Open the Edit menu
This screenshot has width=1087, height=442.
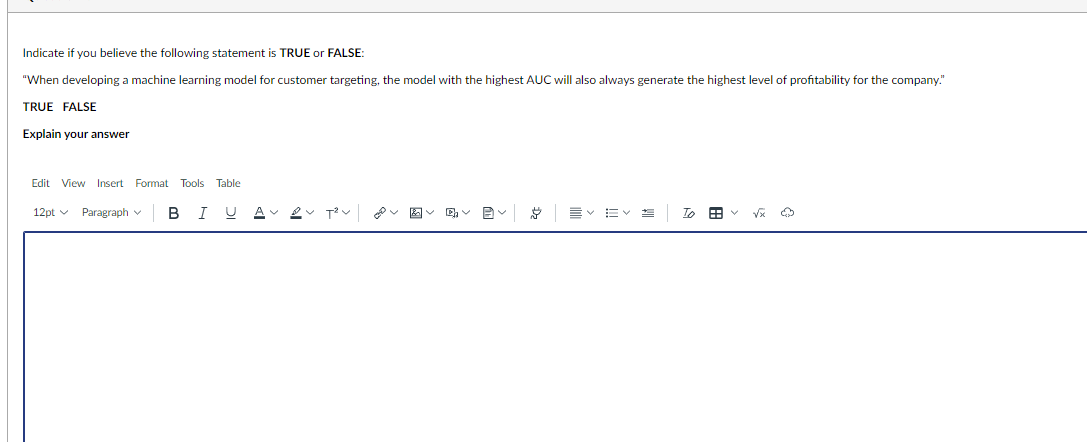[40, 184]
